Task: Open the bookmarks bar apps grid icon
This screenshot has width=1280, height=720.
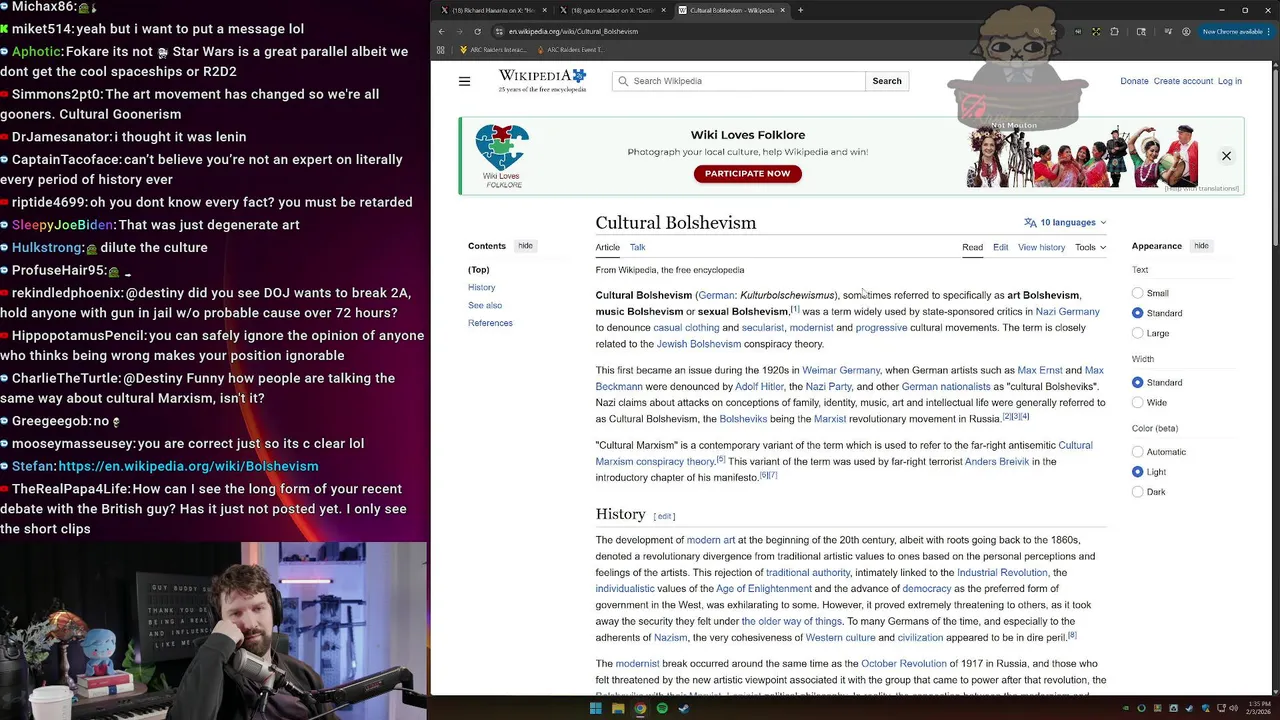Action: coord(441,49)
